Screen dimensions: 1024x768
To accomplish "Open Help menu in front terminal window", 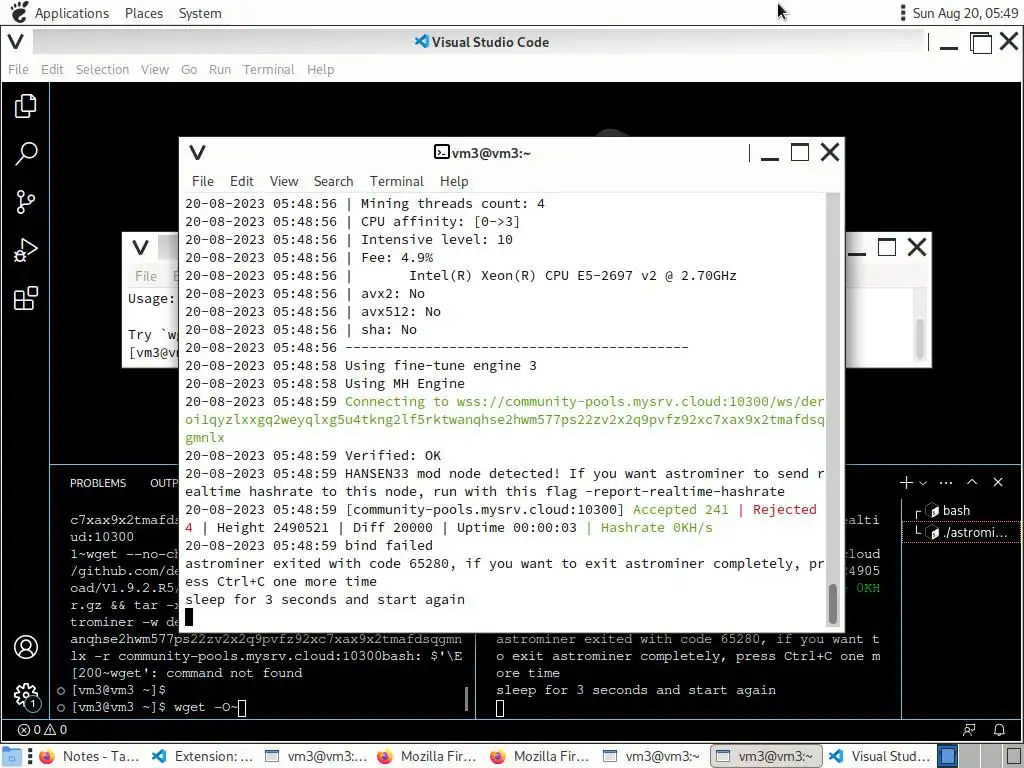I will (x=454, y=182).
